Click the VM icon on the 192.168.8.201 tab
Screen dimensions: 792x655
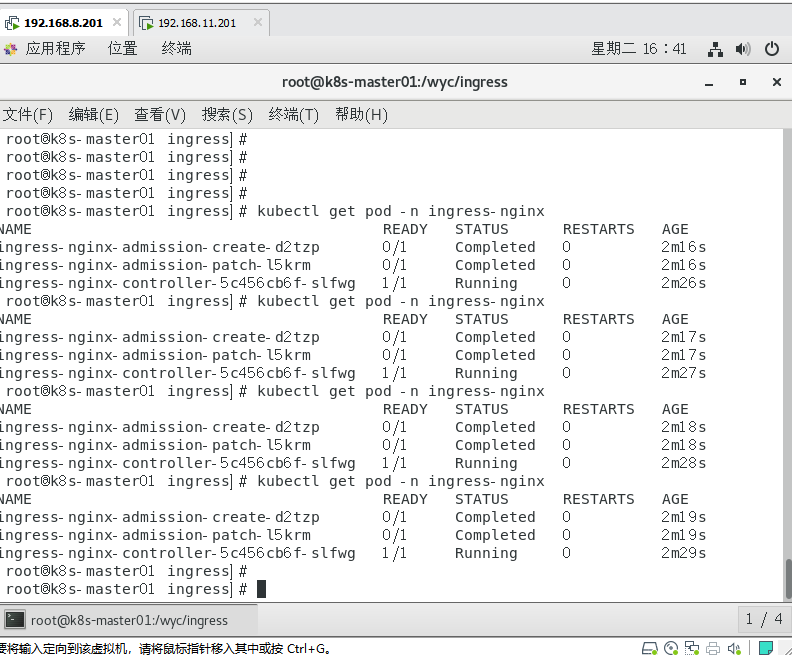click(12, 23)
